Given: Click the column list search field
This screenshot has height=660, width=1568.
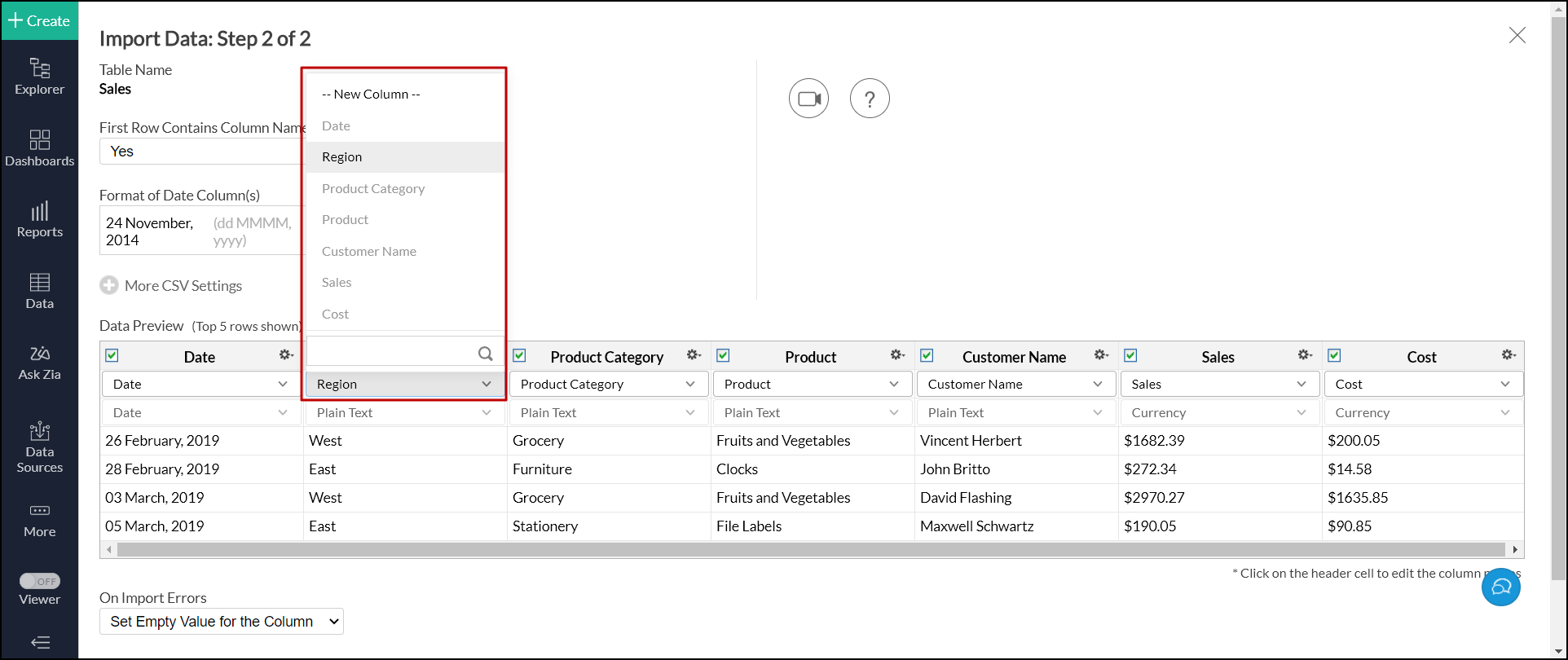Looking at the screenshot, I should pos(393,353).
